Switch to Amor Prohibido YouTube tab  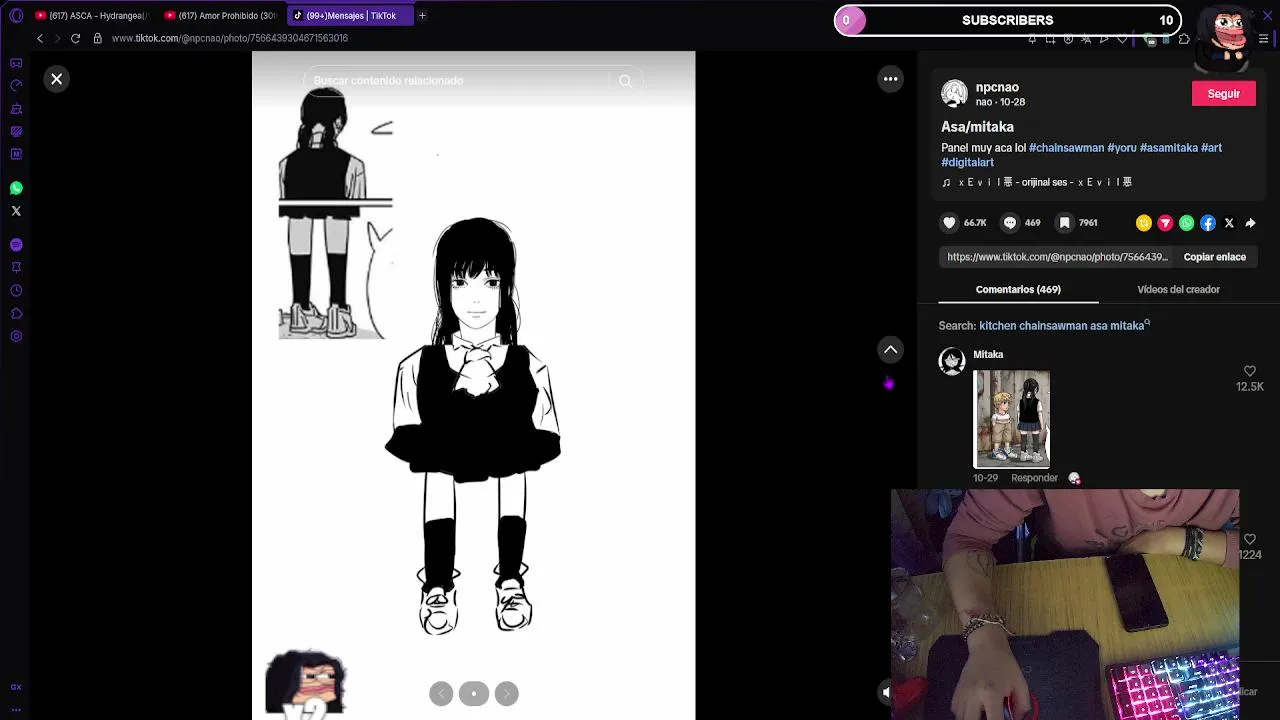[x=222, y=16]
